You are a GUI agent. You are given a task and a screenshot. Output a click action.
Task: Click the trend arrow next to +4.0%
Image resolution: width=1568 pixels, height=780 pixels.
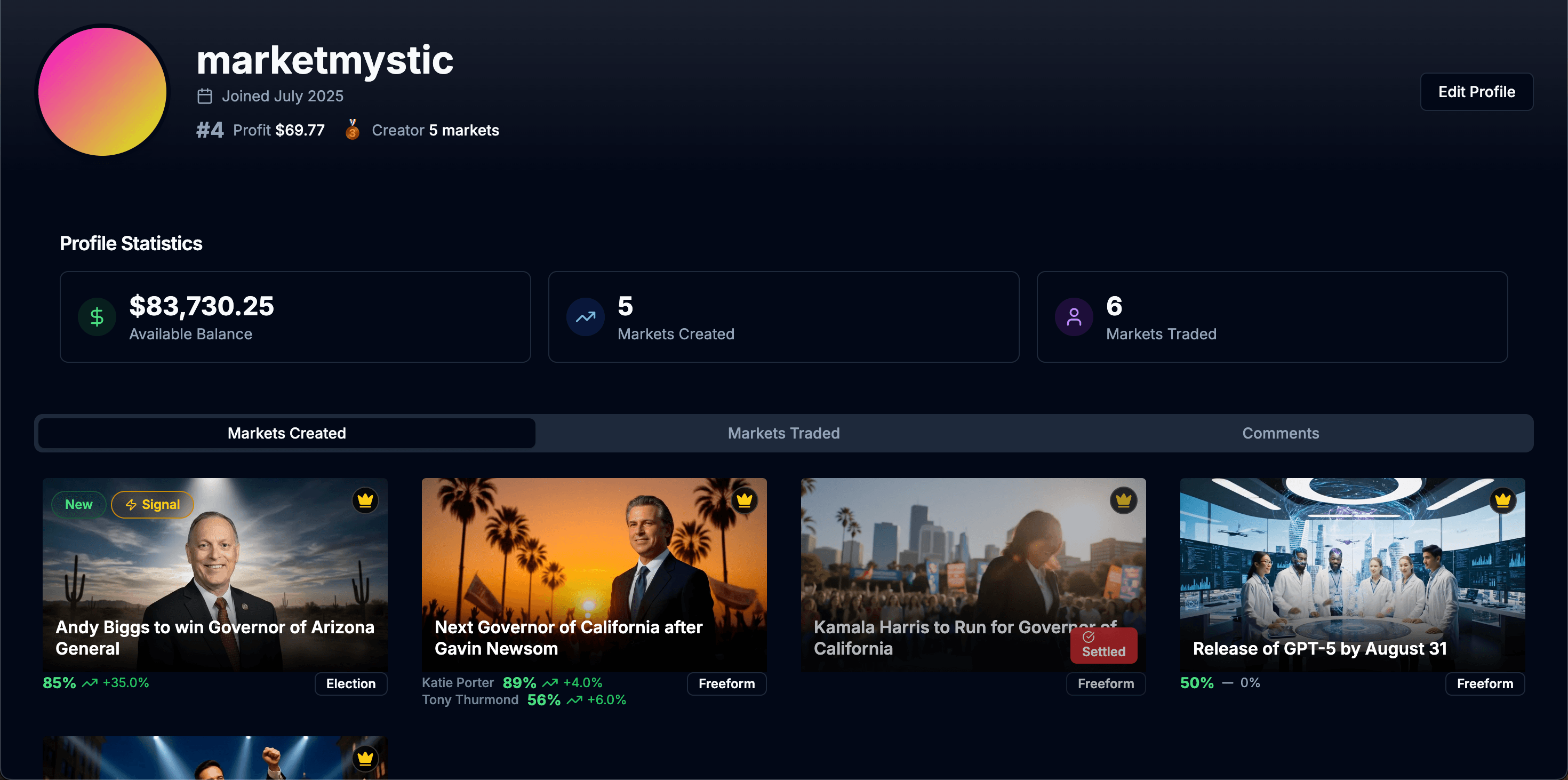tap(550, 683)
